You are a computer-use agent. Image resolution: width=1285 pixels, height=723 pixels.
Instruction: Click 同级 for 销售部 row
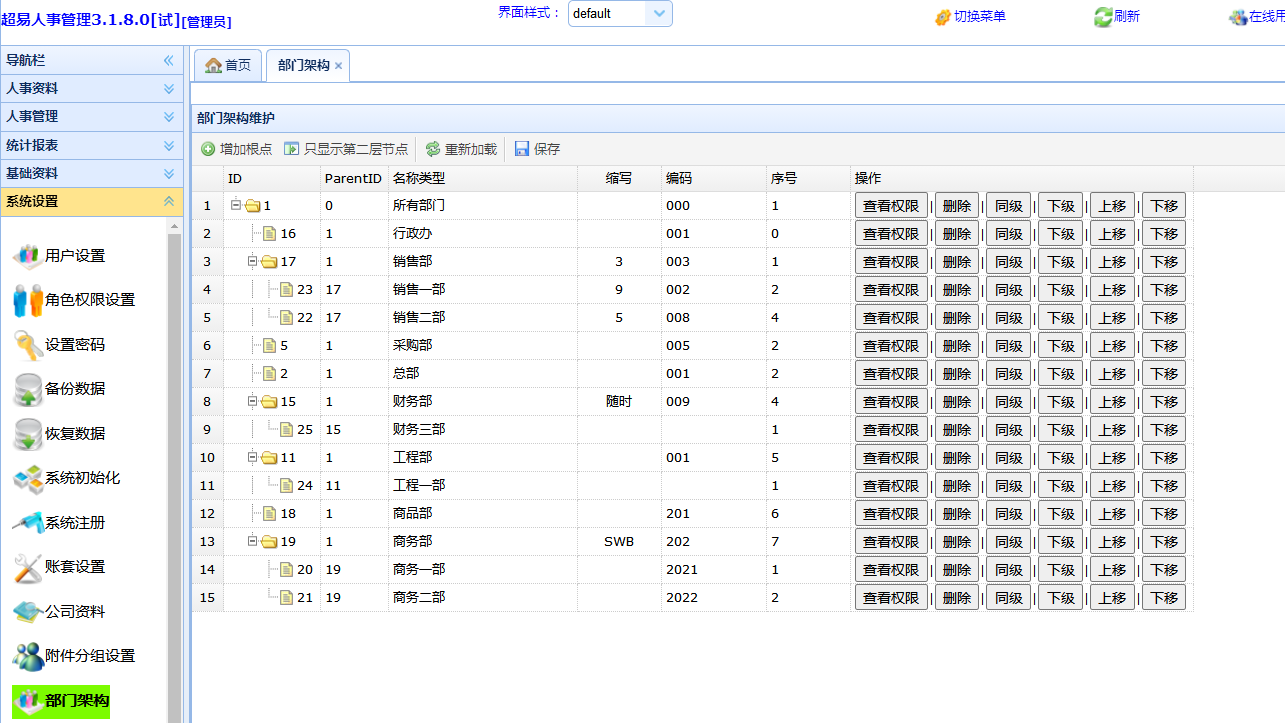point(1009,262)
